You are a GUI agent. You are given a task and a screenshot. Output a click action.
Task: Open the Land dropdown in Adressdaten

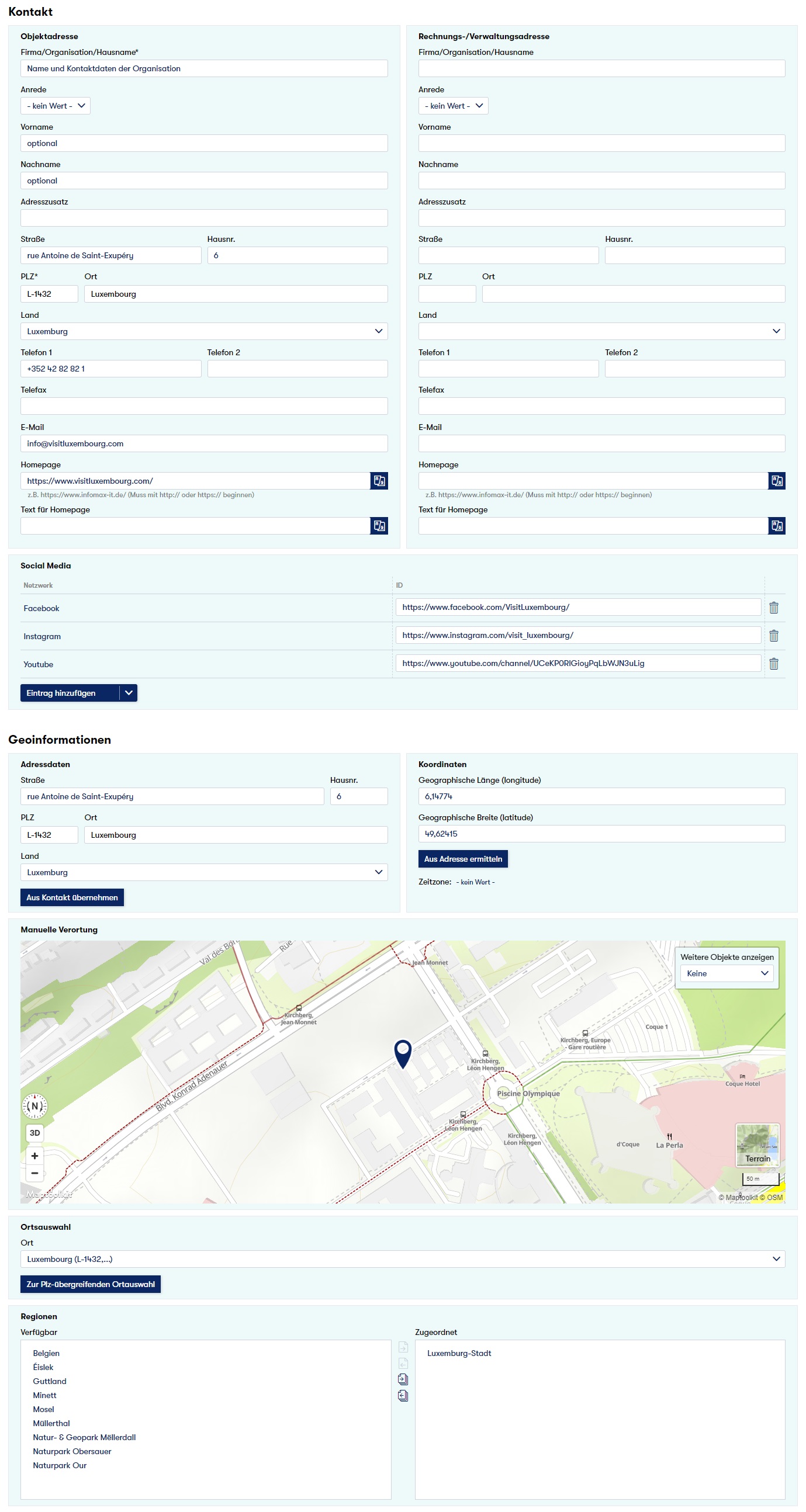[204, 872]
